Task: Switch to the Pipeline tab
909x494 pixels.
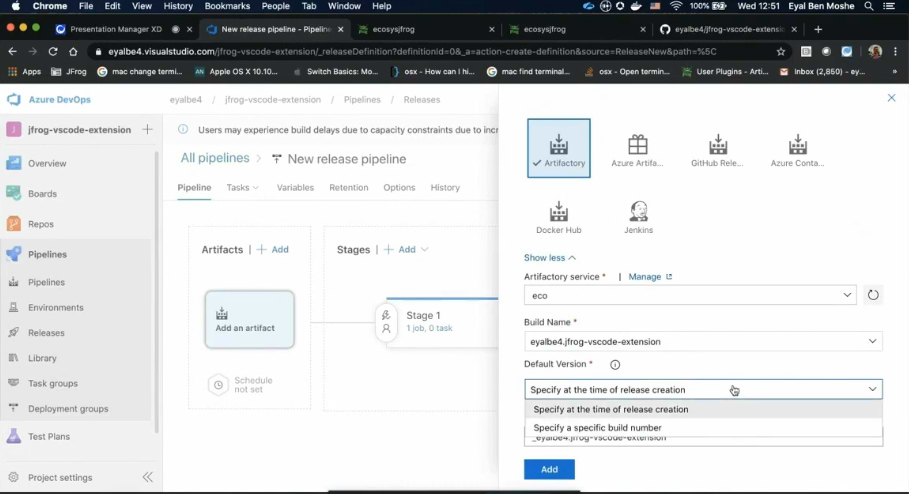Action: coord(194,187)
